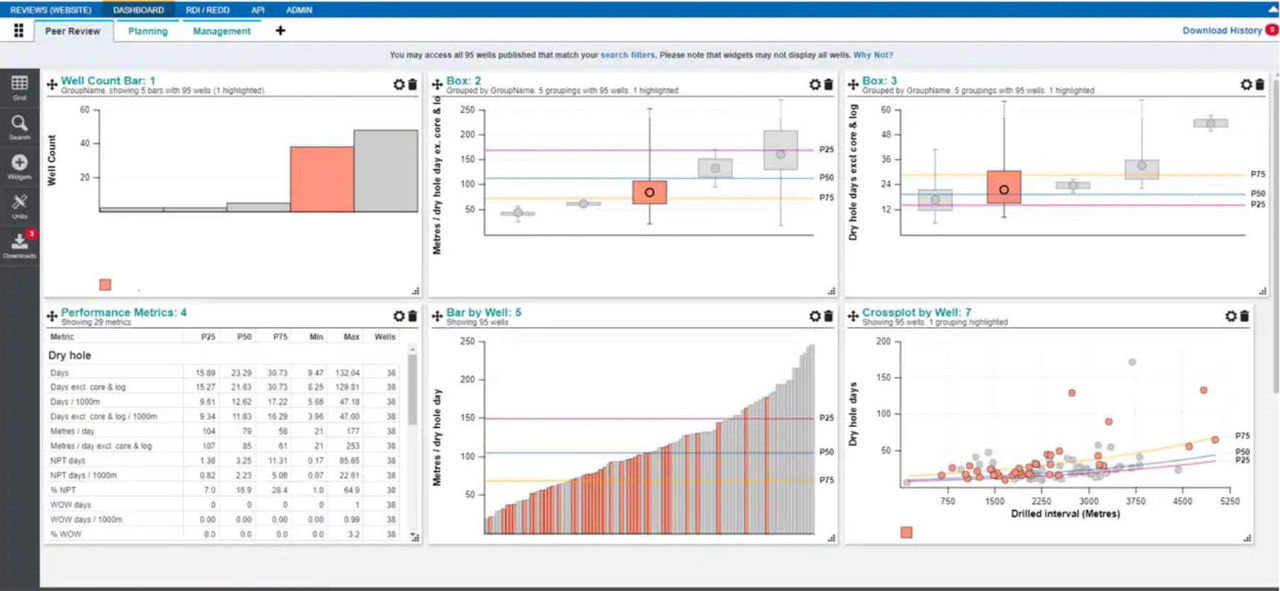
Task: Click the 'Why Not?' link
Action: tap(873, 55)
